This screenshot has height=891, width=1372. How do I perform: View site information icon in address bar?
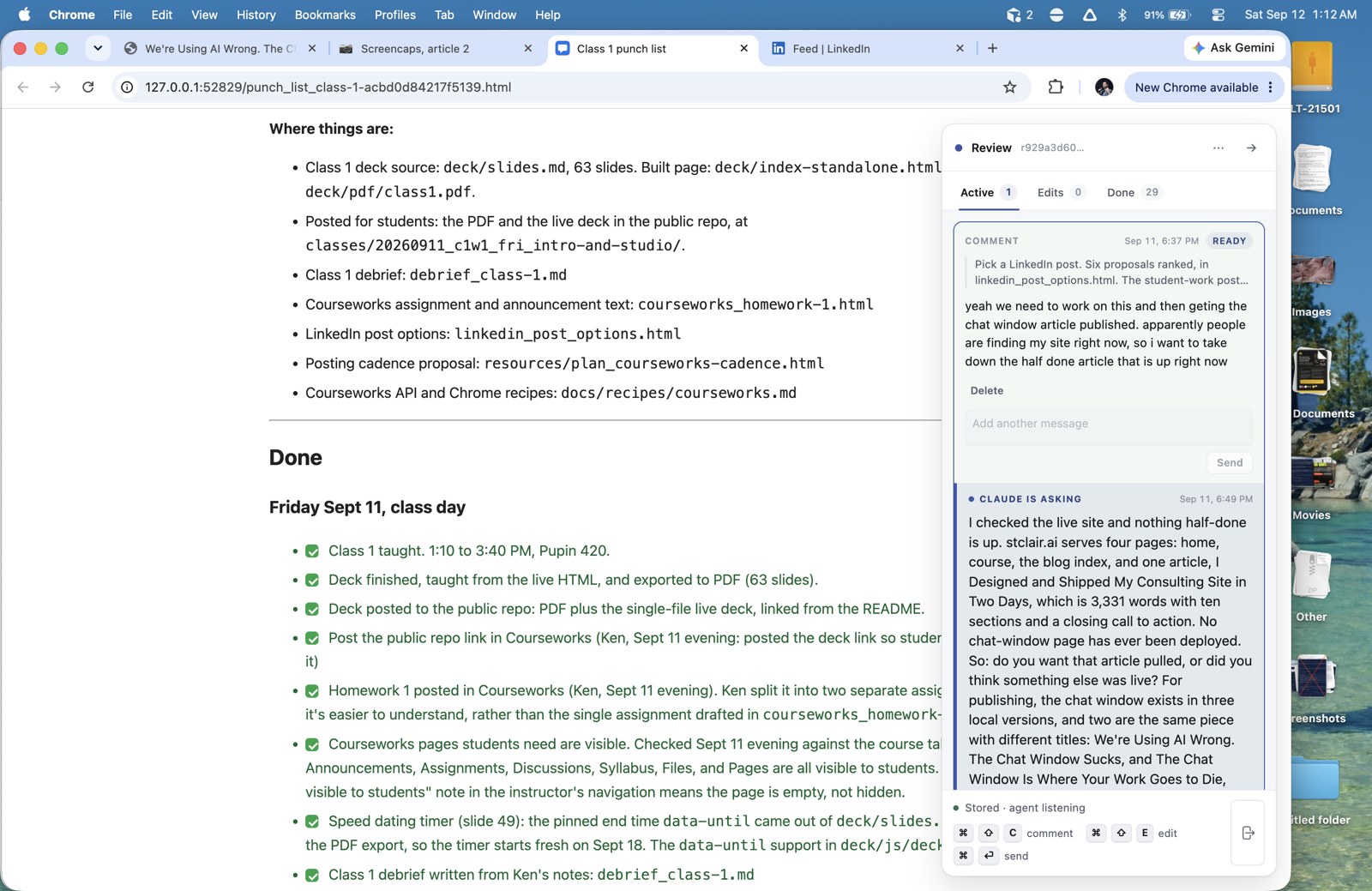pos(127,87)
